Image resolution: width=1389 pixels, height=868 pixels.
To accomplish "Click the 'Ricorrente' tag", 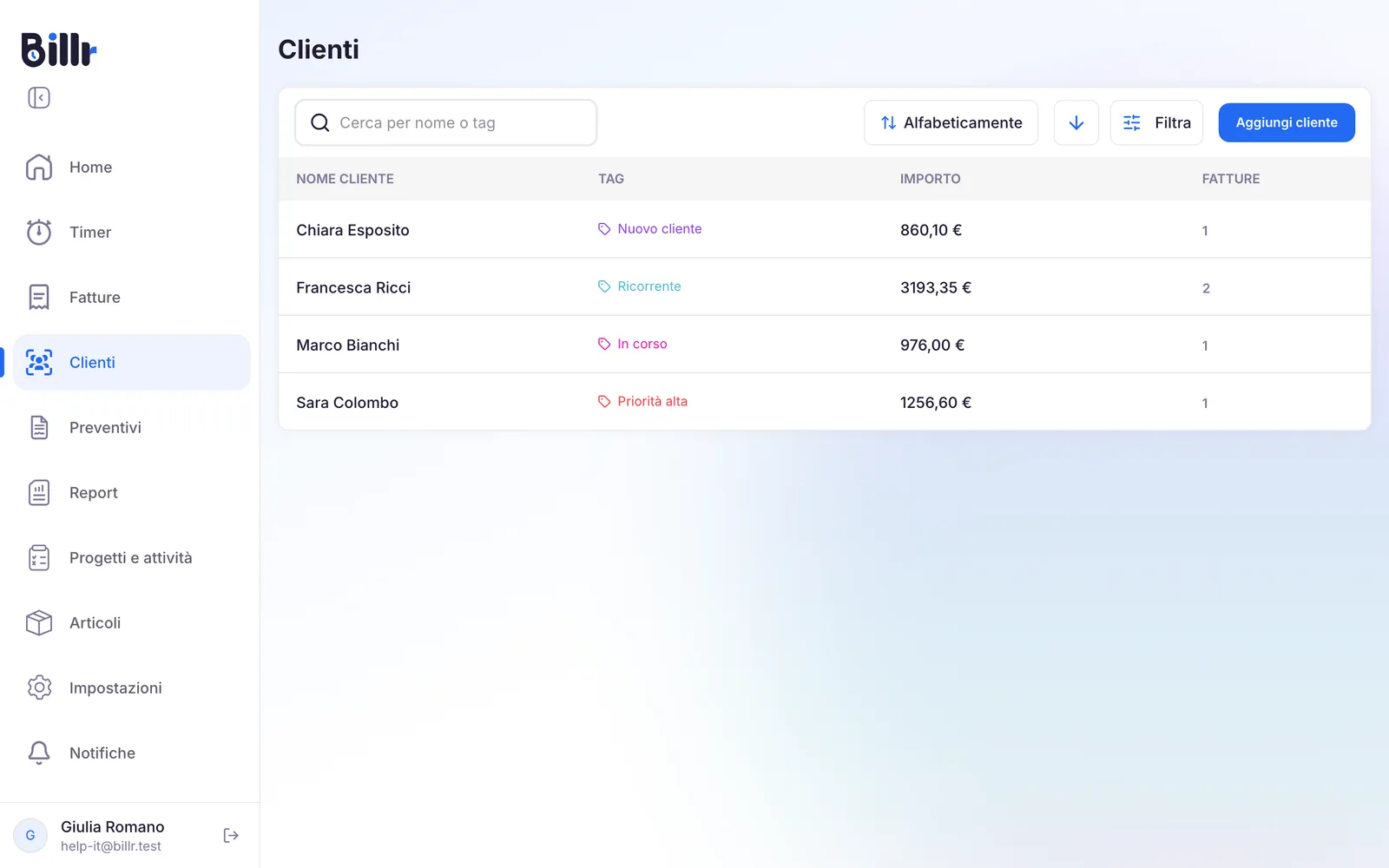I will coord(640,286).
